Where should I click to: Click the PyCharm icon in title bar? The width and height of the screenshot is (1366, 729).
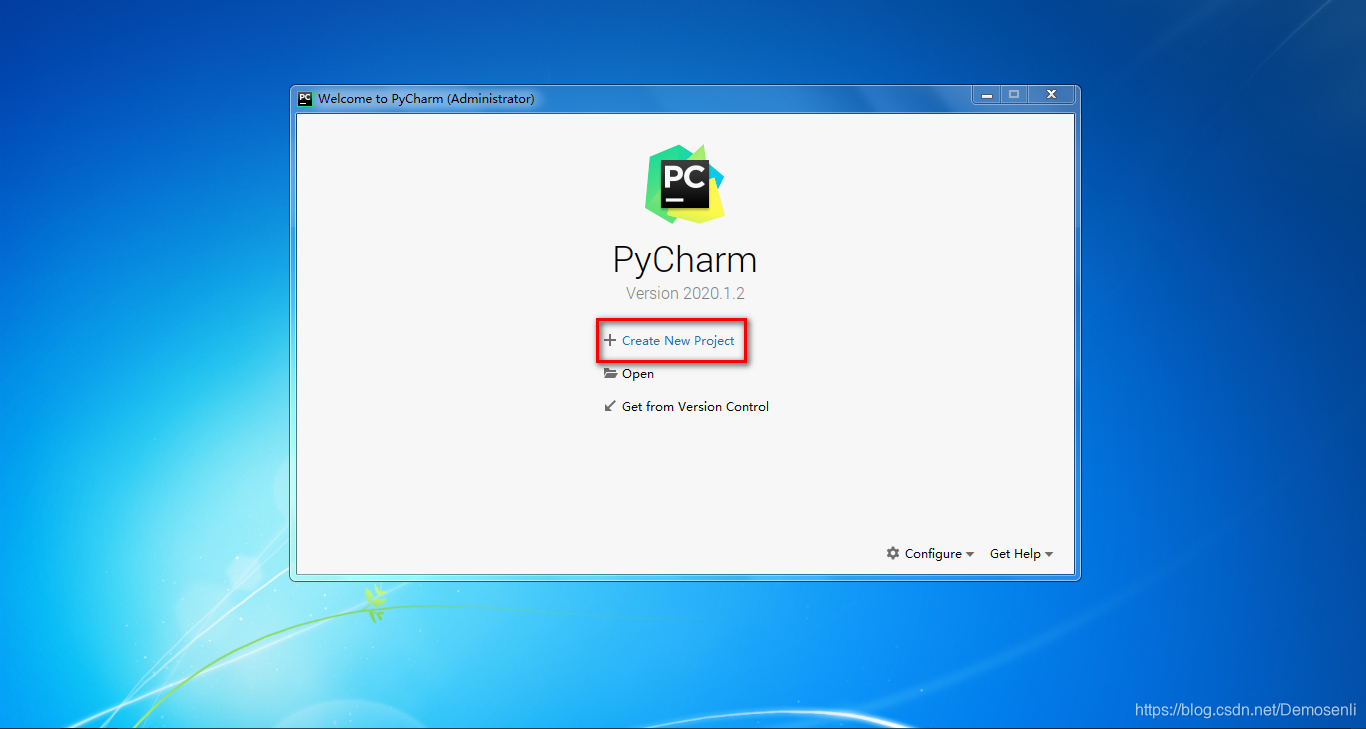(x=305, y=98)
